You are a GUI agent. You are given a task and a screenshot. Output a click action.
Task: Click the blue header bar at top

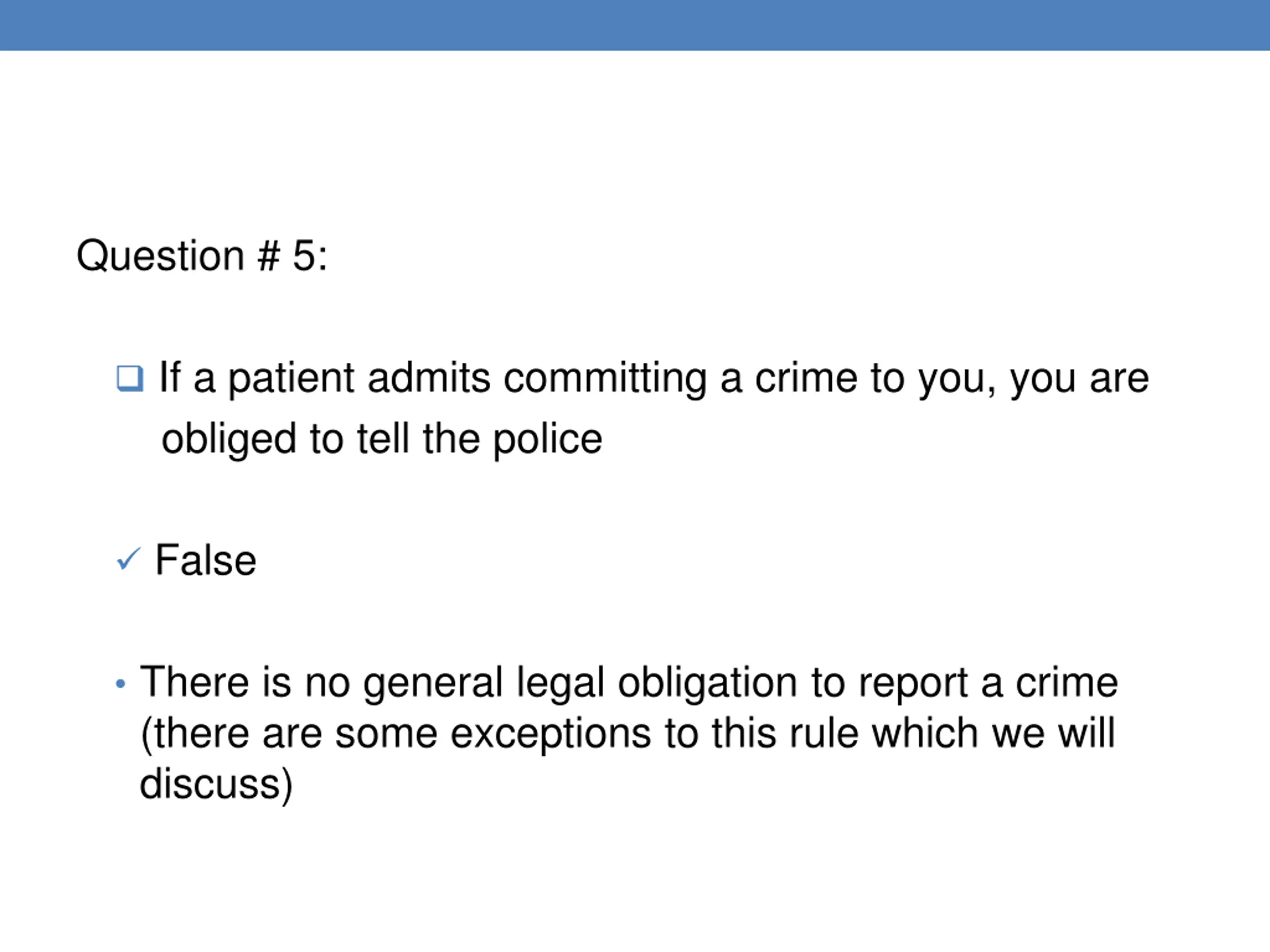click(x=635, y=25)
